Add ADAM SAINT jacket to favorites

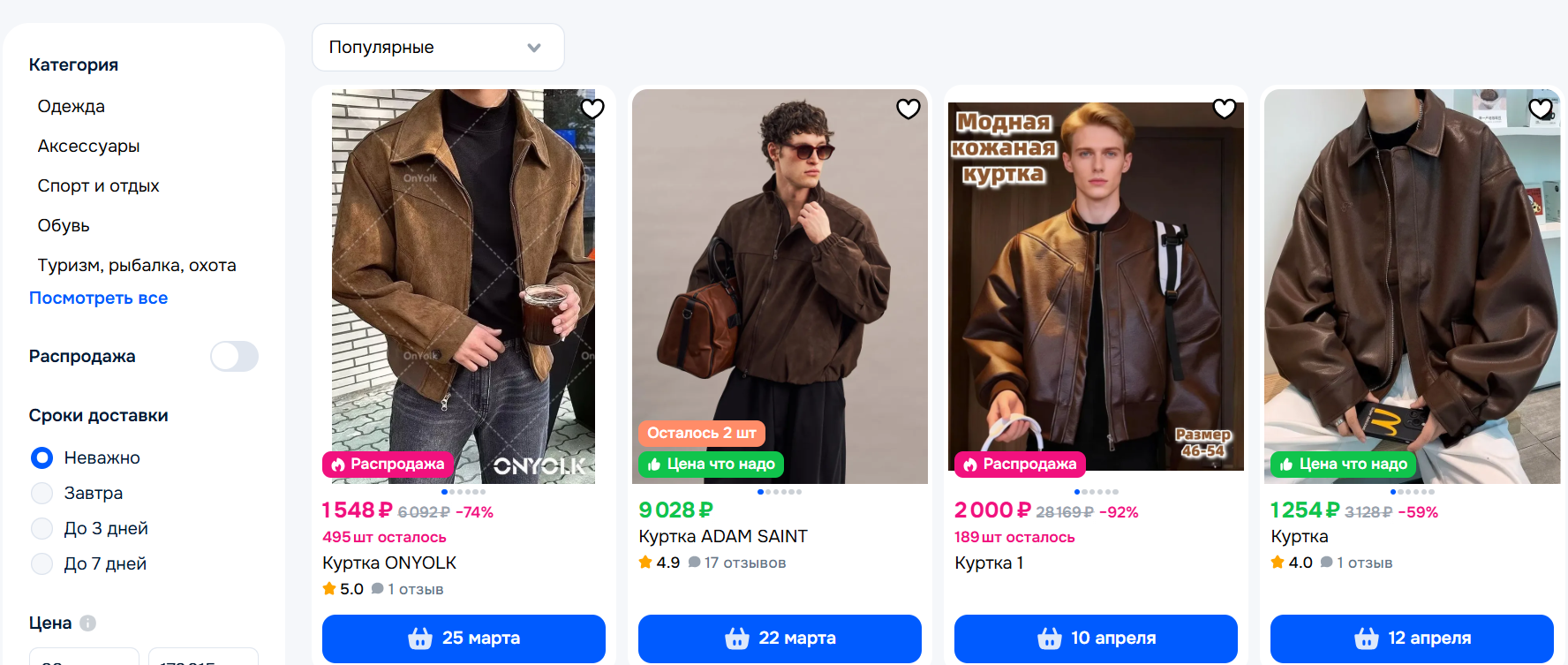click(908, 109)
